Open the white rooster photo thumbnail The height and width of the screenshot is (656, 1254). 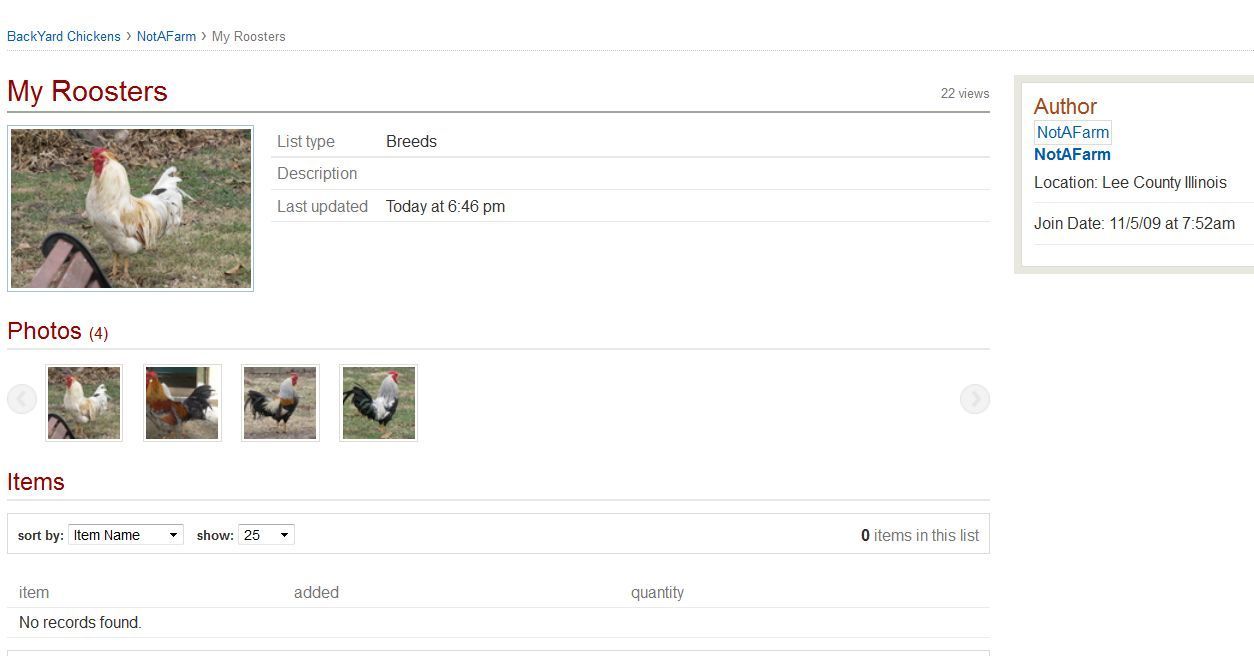[84, 403]
